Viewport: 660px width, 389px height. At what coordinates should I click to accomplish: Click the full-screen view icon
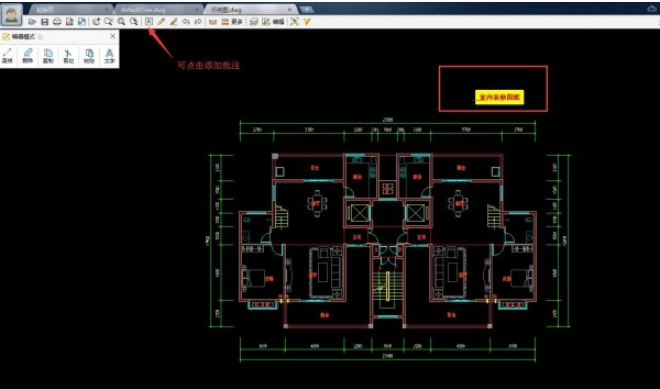click(x=294, y=21)
